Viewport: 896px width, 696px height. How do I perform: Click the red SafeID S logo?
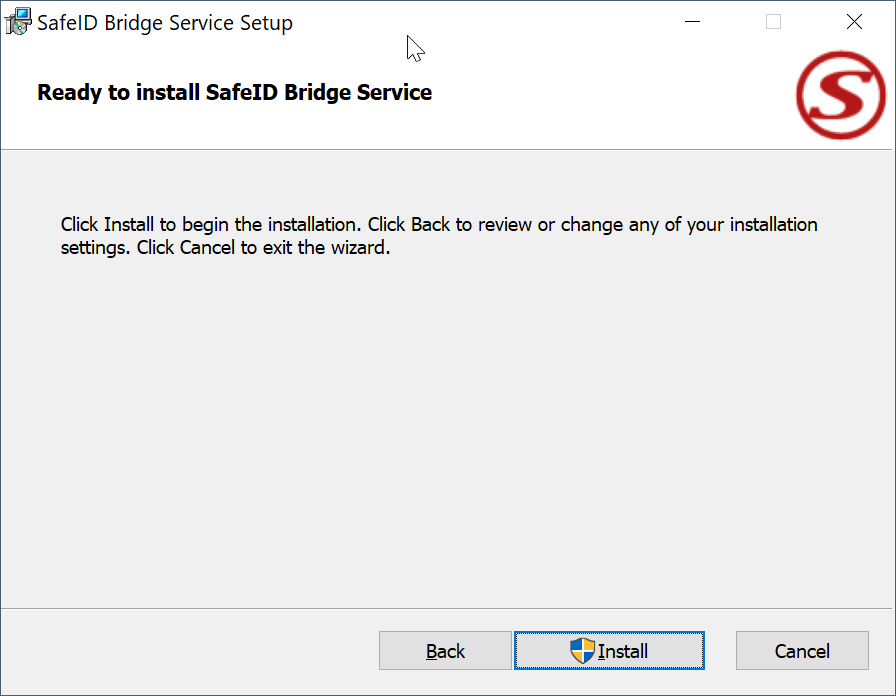[841, 95]
